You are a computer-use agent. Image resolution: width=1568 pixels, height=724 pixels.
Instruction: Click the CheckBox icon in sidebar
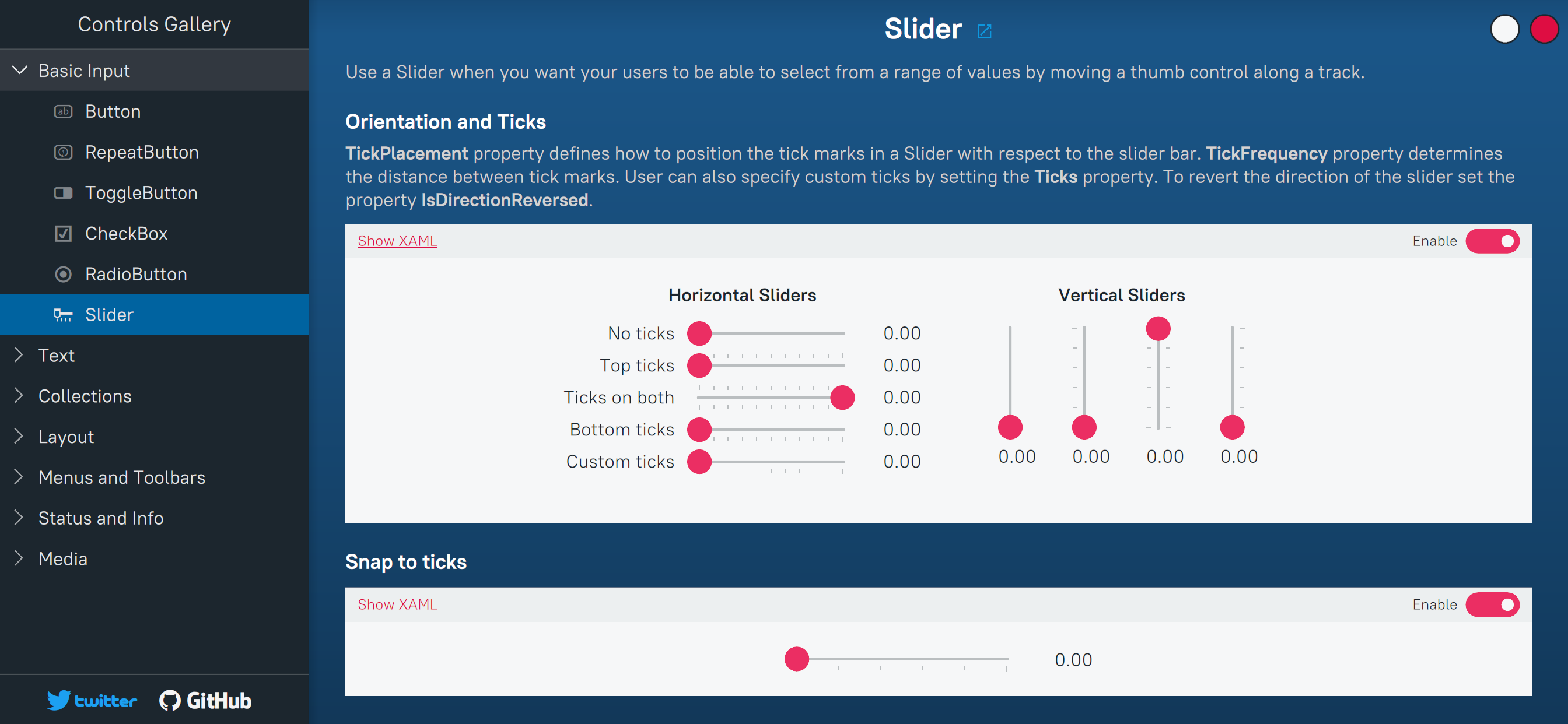64,234
